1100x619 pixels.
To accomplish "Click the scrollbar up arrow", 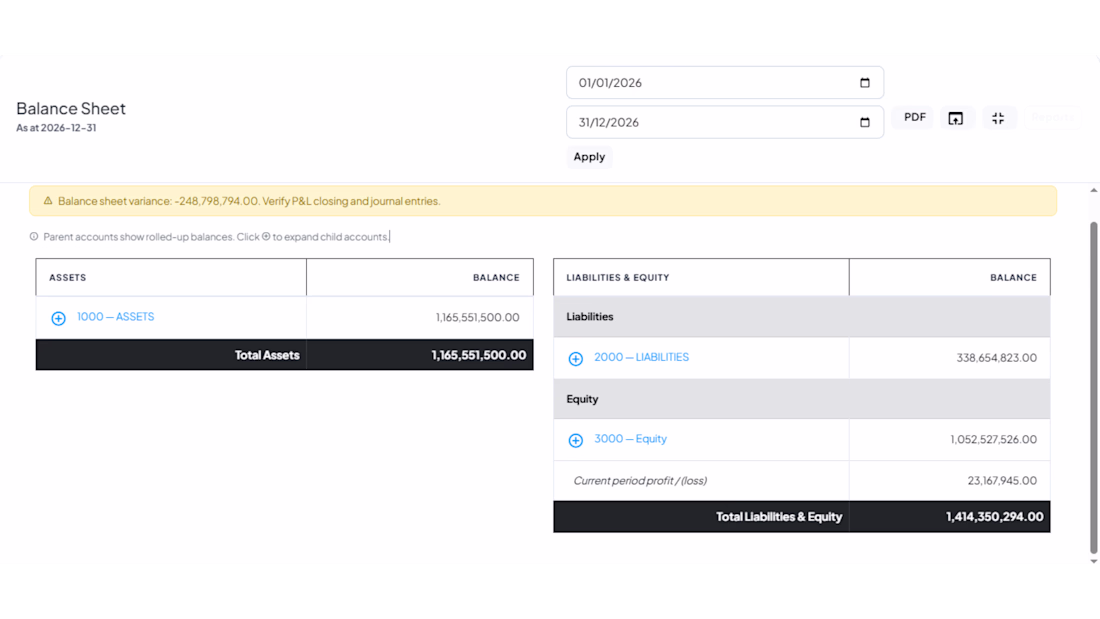I will tap(1094, 190).
